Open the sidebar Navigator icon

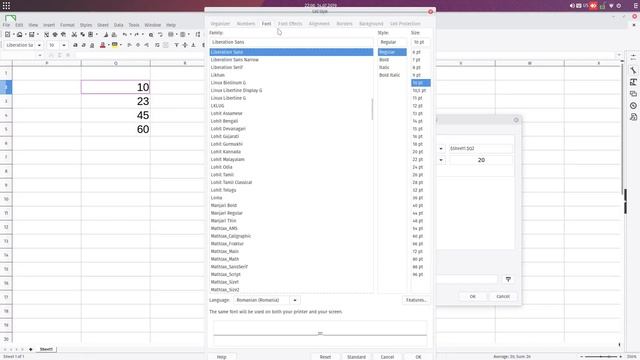[x=633, y=106]
